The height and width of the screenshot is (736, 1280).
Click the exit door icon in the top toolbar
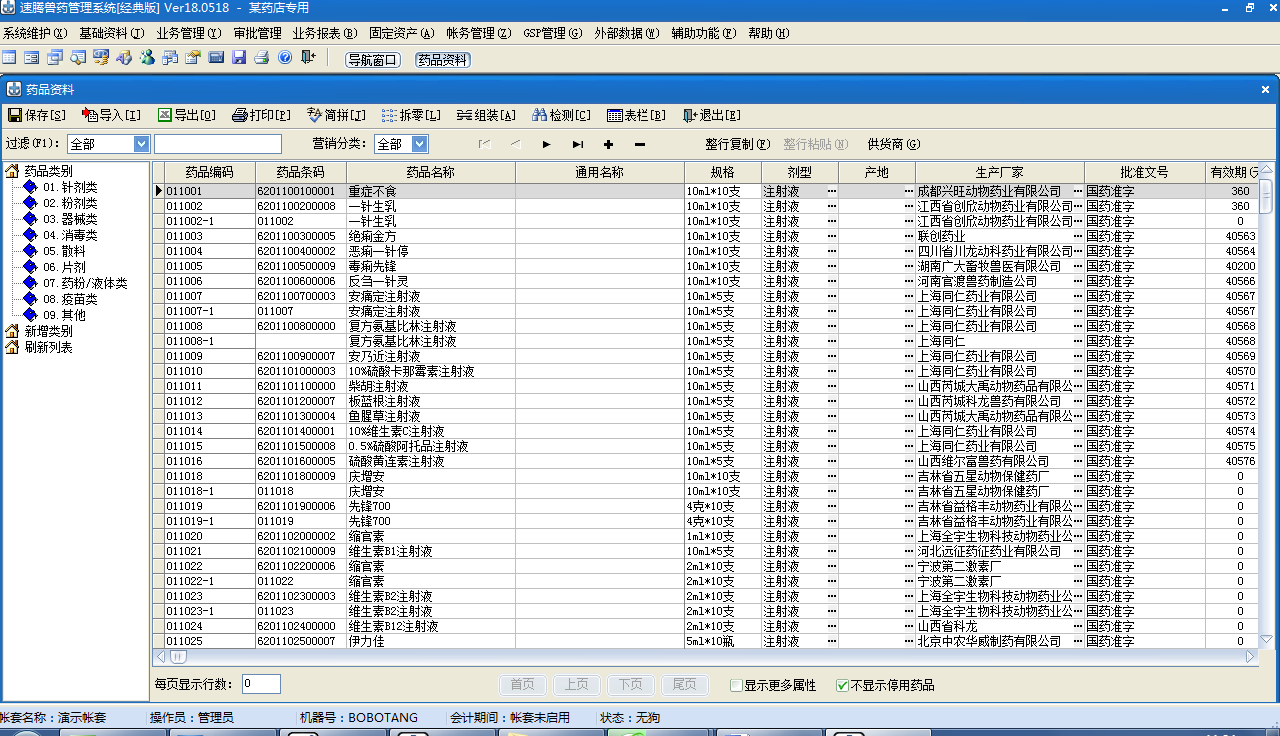[x=308, y=58]
